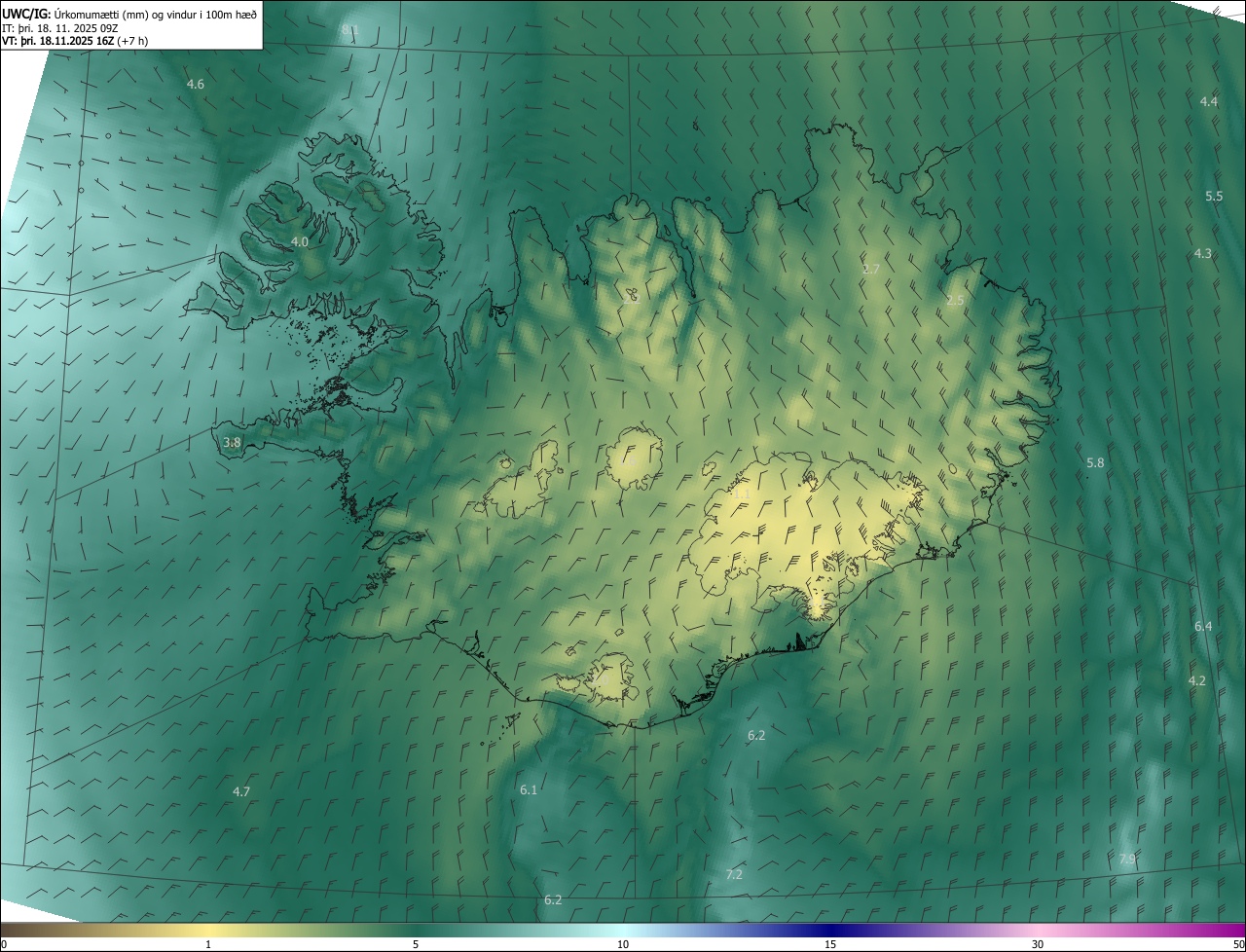
Task: Click the 7.9 value label
Action: [1127, 860]
